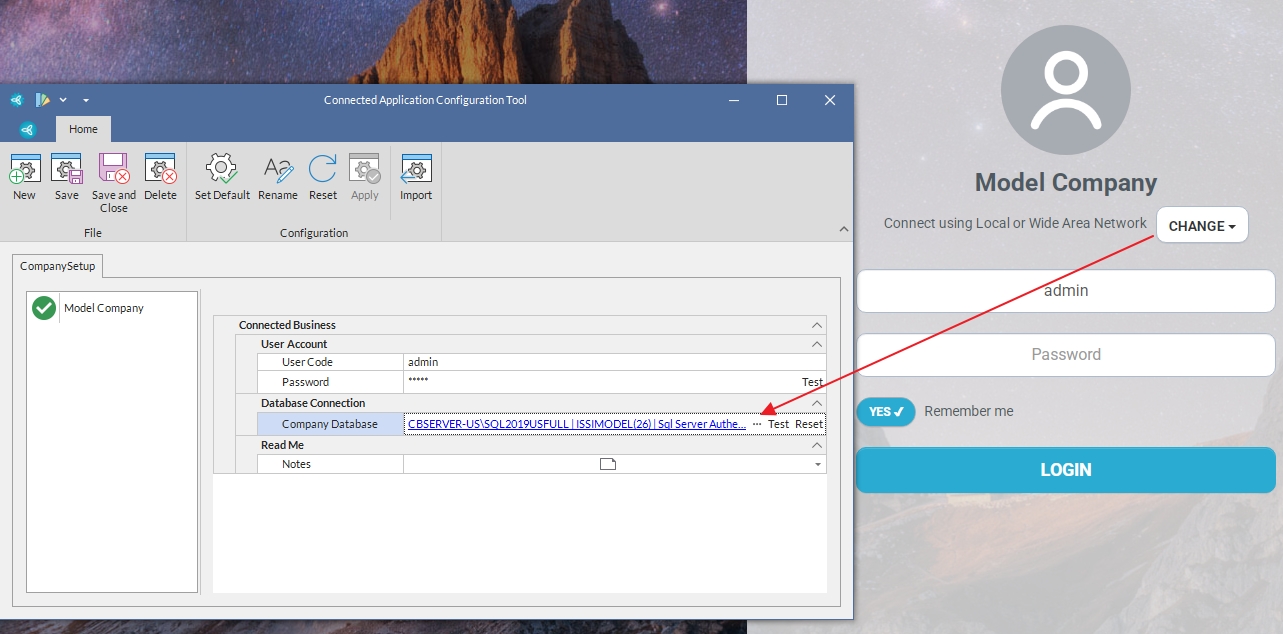
Task: Click the Delete configuration icon
Action: (x=160, y=169)
